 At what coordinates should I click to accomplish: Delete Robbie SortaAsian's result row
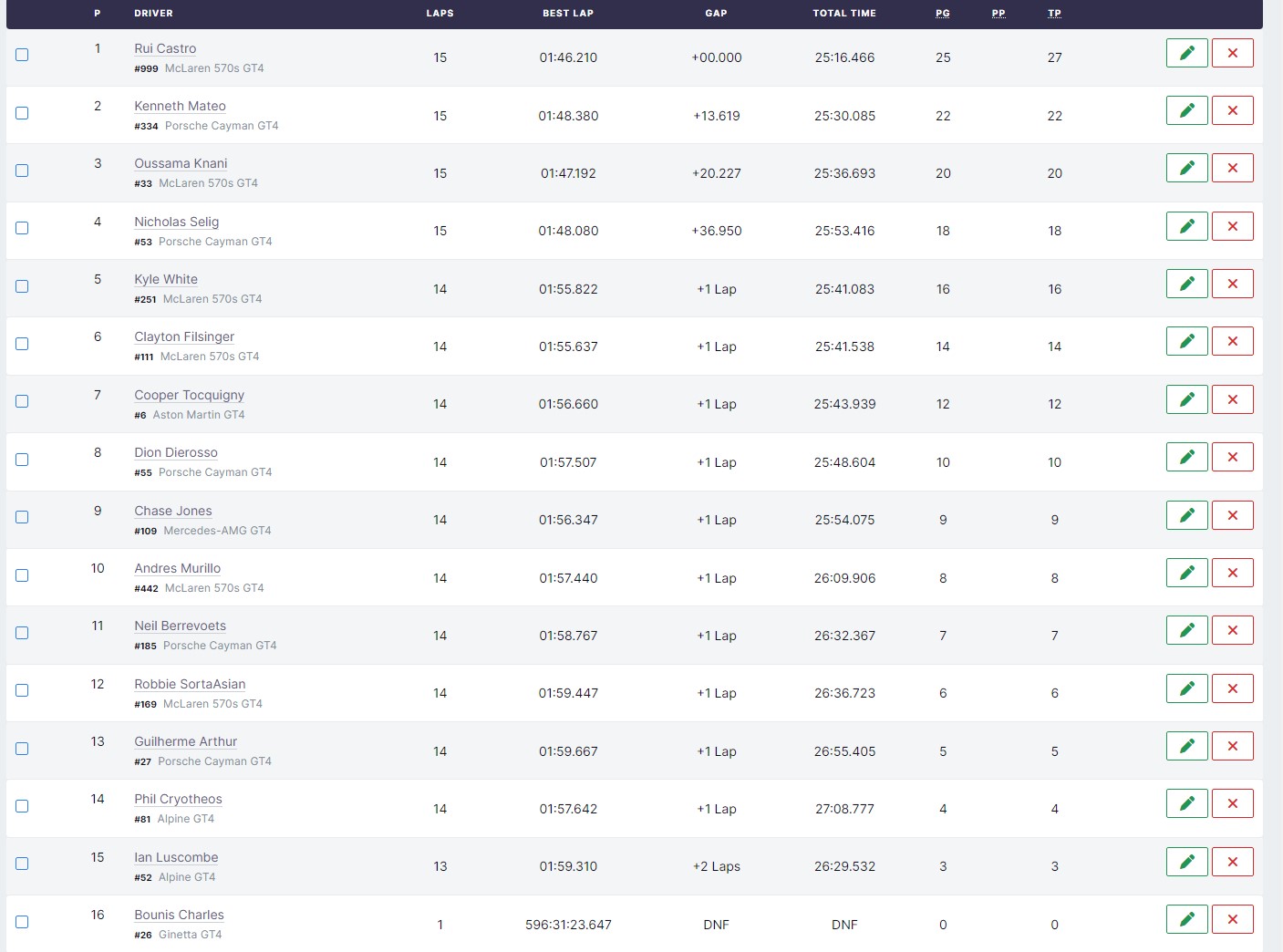(1232, 688)
